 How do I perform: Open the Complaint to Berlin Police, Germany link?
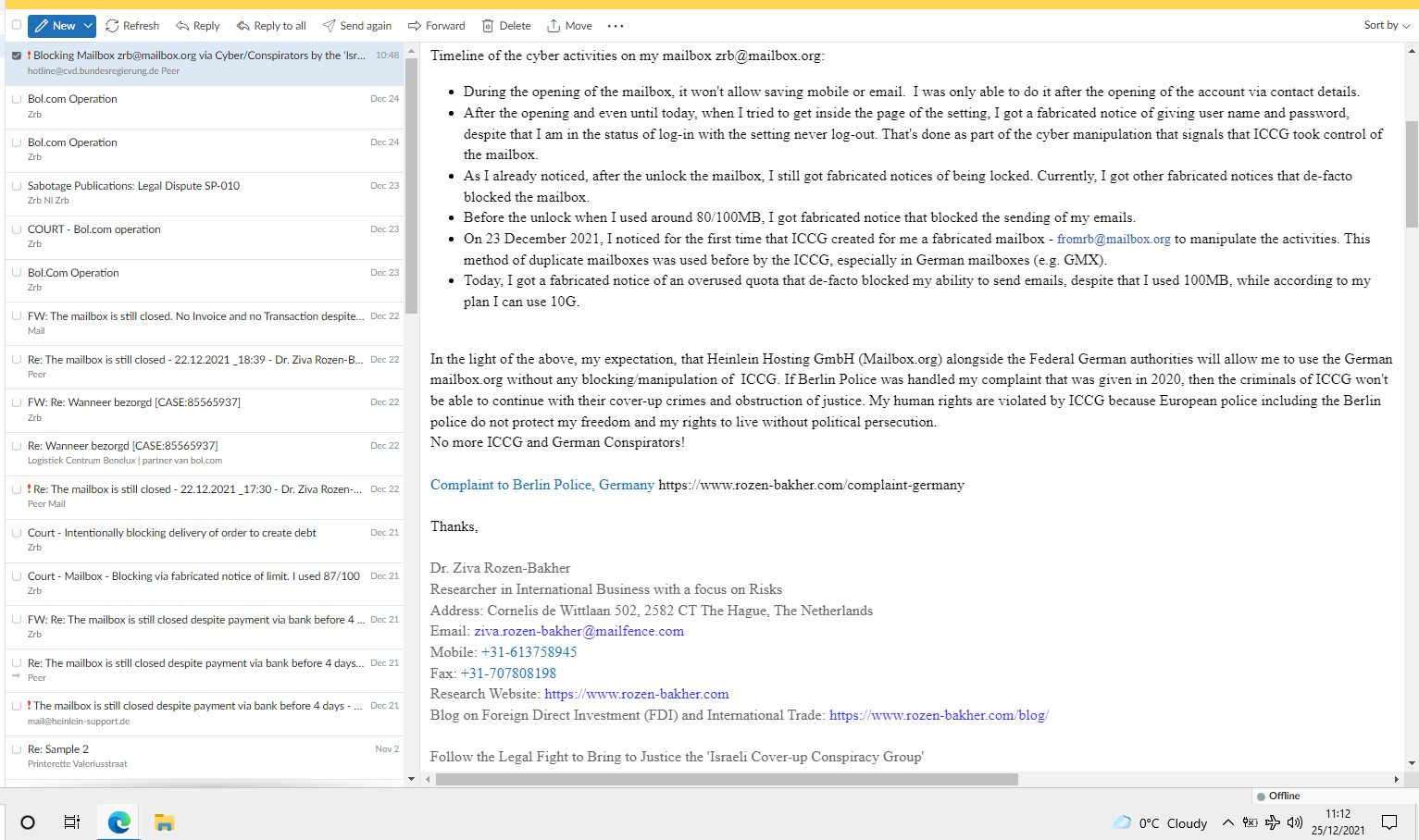click(542, 485)
